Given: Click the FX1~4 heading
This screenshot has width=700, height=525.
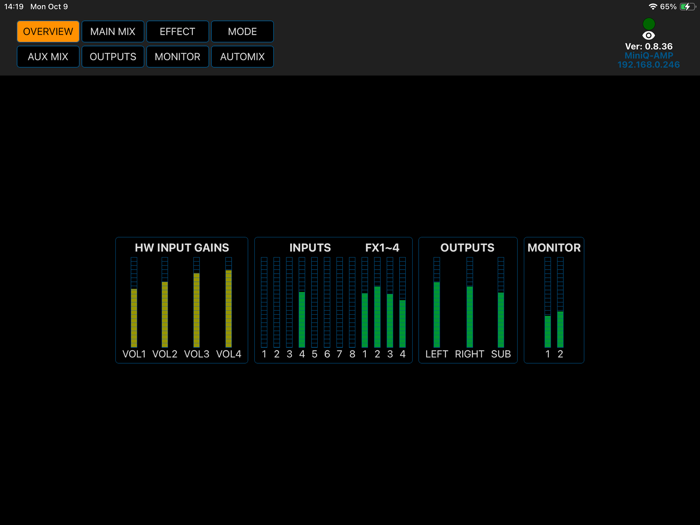Looking at the screenshot, I should point(382,248).
